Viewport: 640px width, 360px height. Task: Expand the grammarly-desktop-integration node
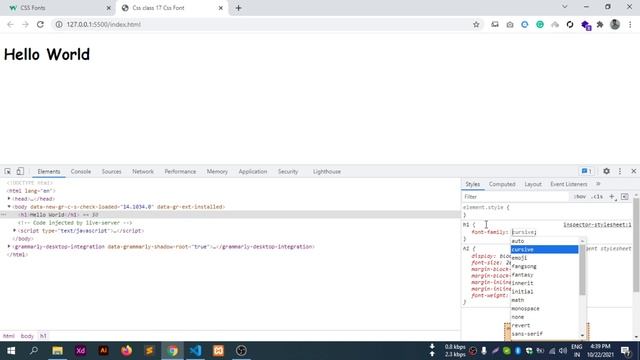(x=9, y=246)
